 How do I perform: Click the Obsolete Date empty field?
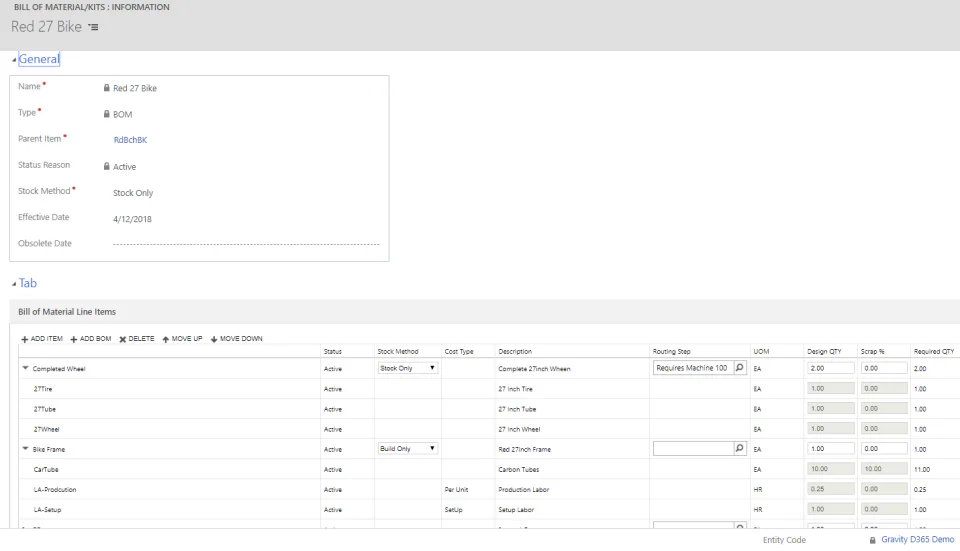tap(246, 244)
